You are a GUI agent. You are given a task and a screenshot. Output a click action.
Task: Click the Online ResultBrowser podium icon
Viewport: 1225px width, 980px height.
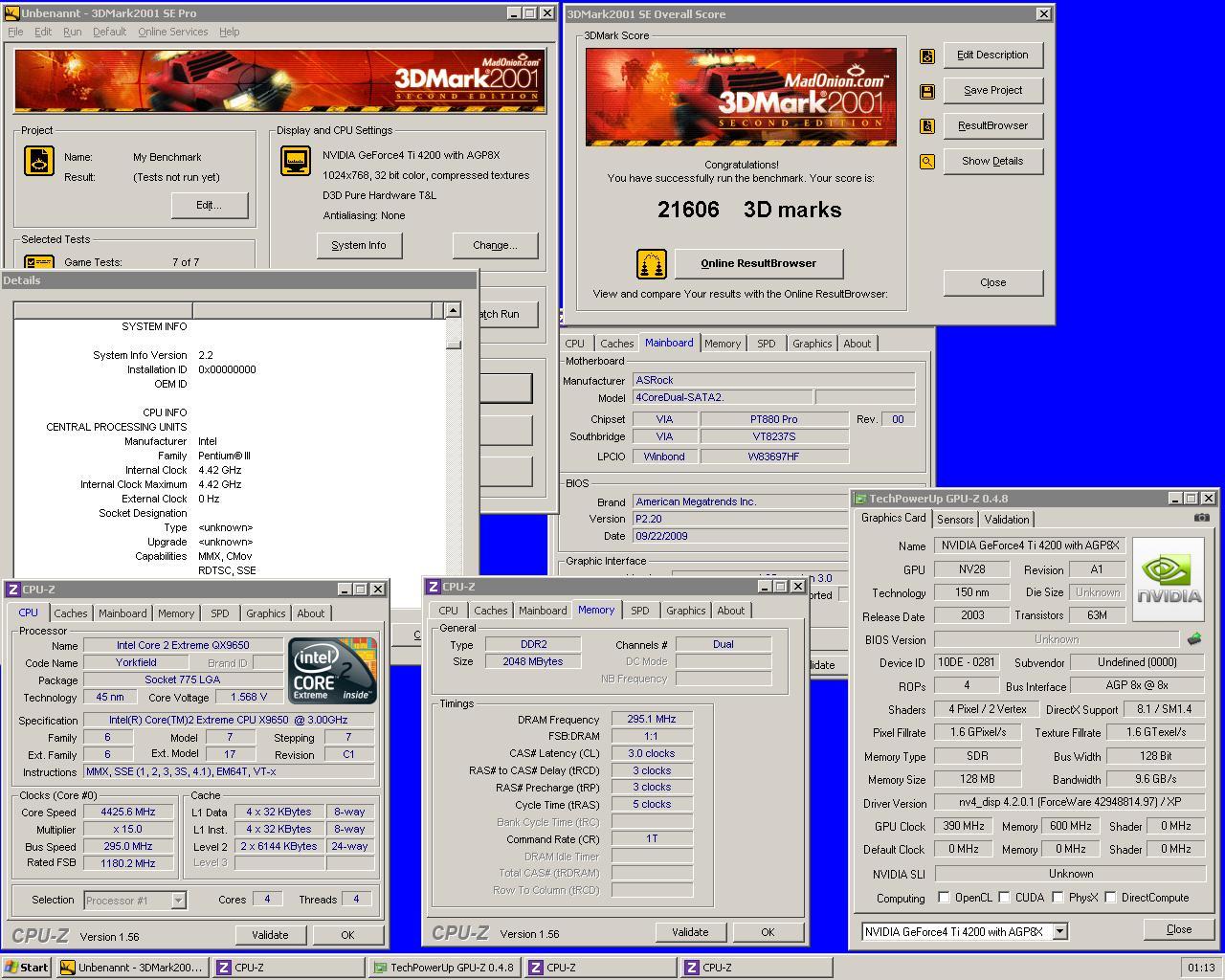click(x=652, y=264)
